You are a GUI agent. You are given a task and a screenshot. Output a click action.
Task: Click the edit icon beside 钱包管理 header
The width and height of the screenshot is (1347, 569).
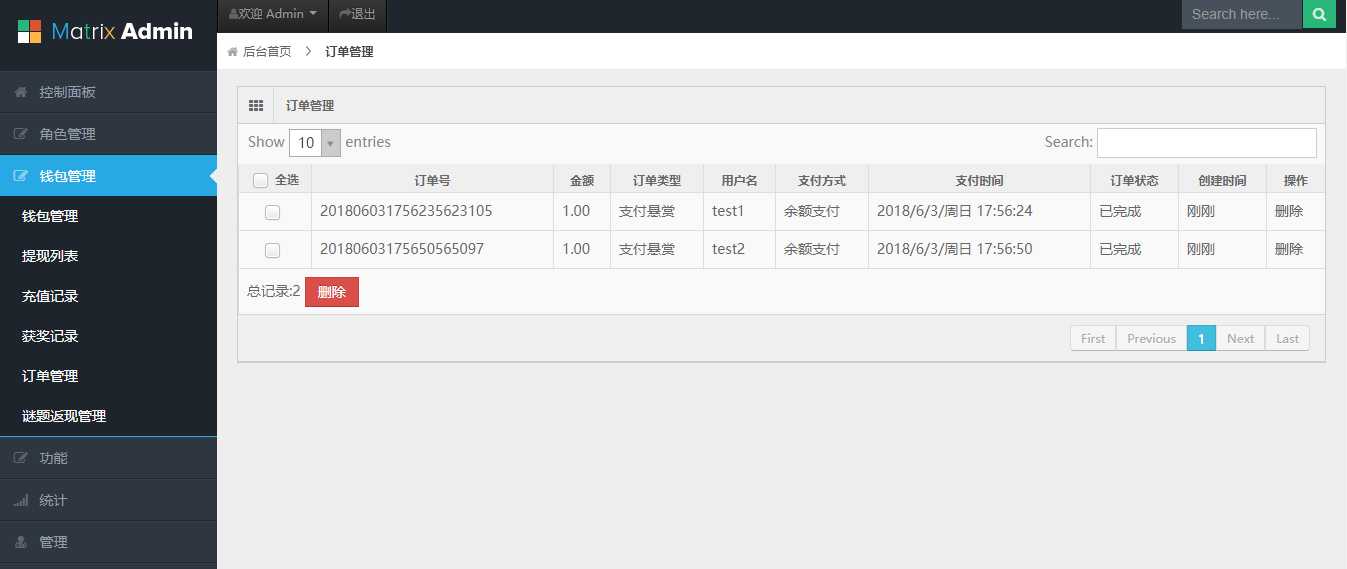(20, 176)
